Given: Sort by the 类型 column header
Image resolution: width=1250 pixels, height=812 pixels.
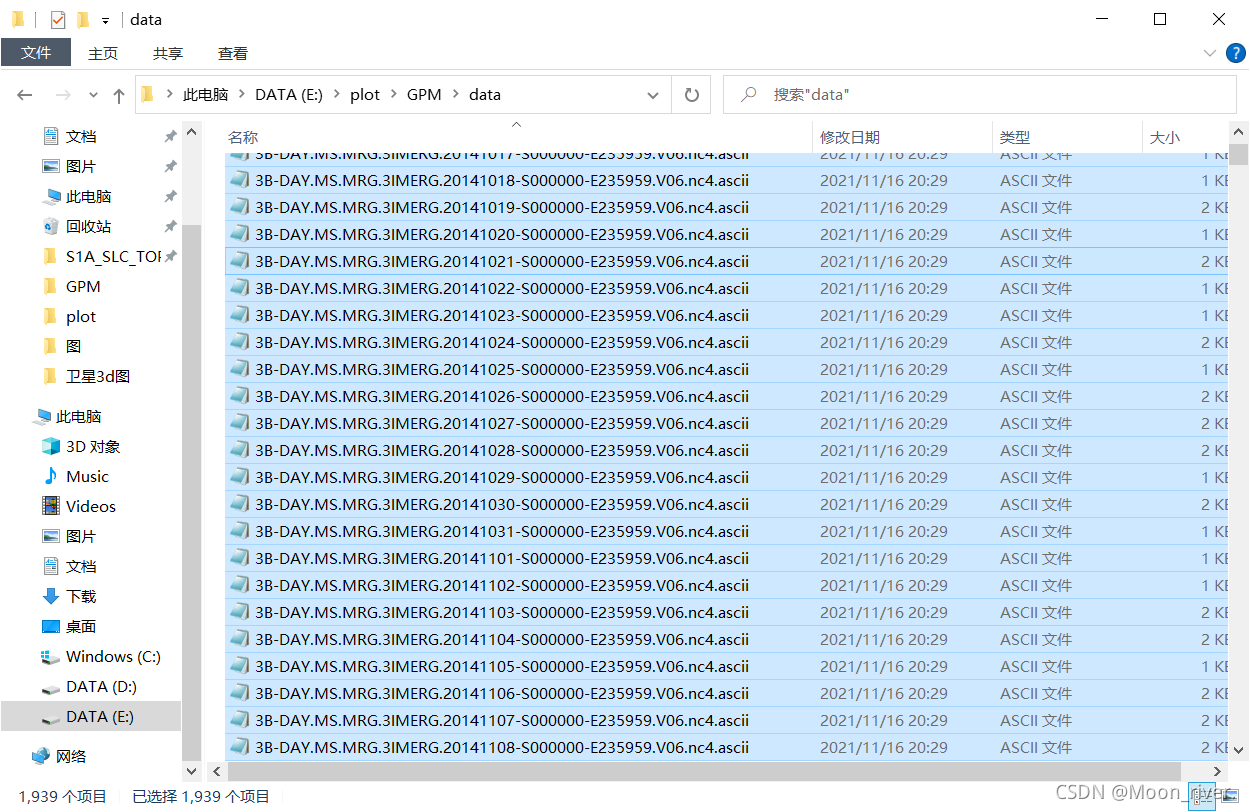Looking at the screenshot, I should tap(1015, 137).
